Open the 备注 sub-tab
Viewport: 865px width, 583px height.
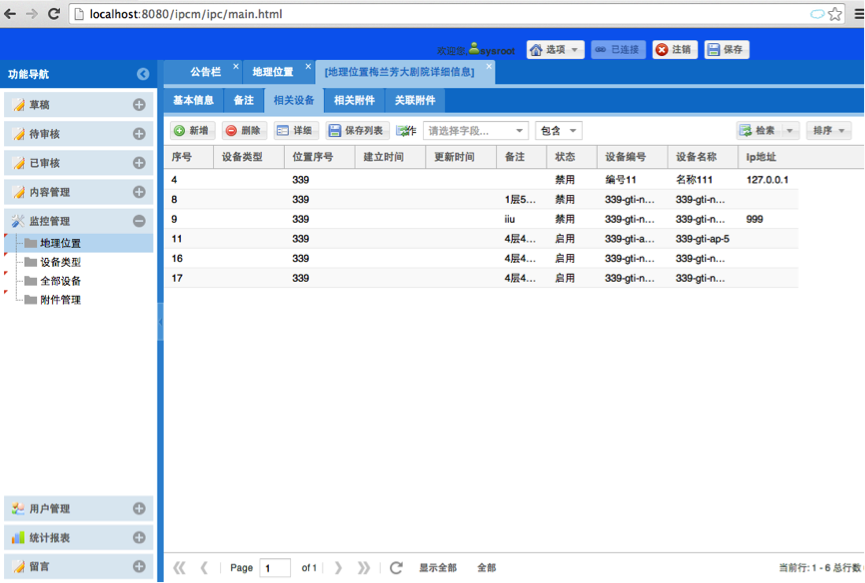coord(243,100)
